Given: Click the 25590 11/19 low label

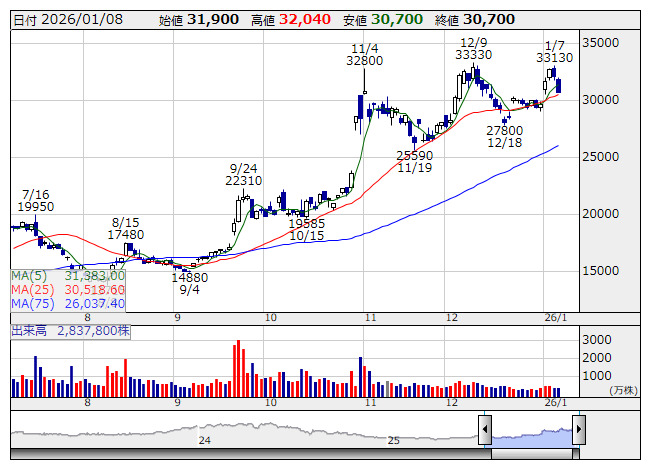Looking at the screenshot, I should click(x=415, y=162).
